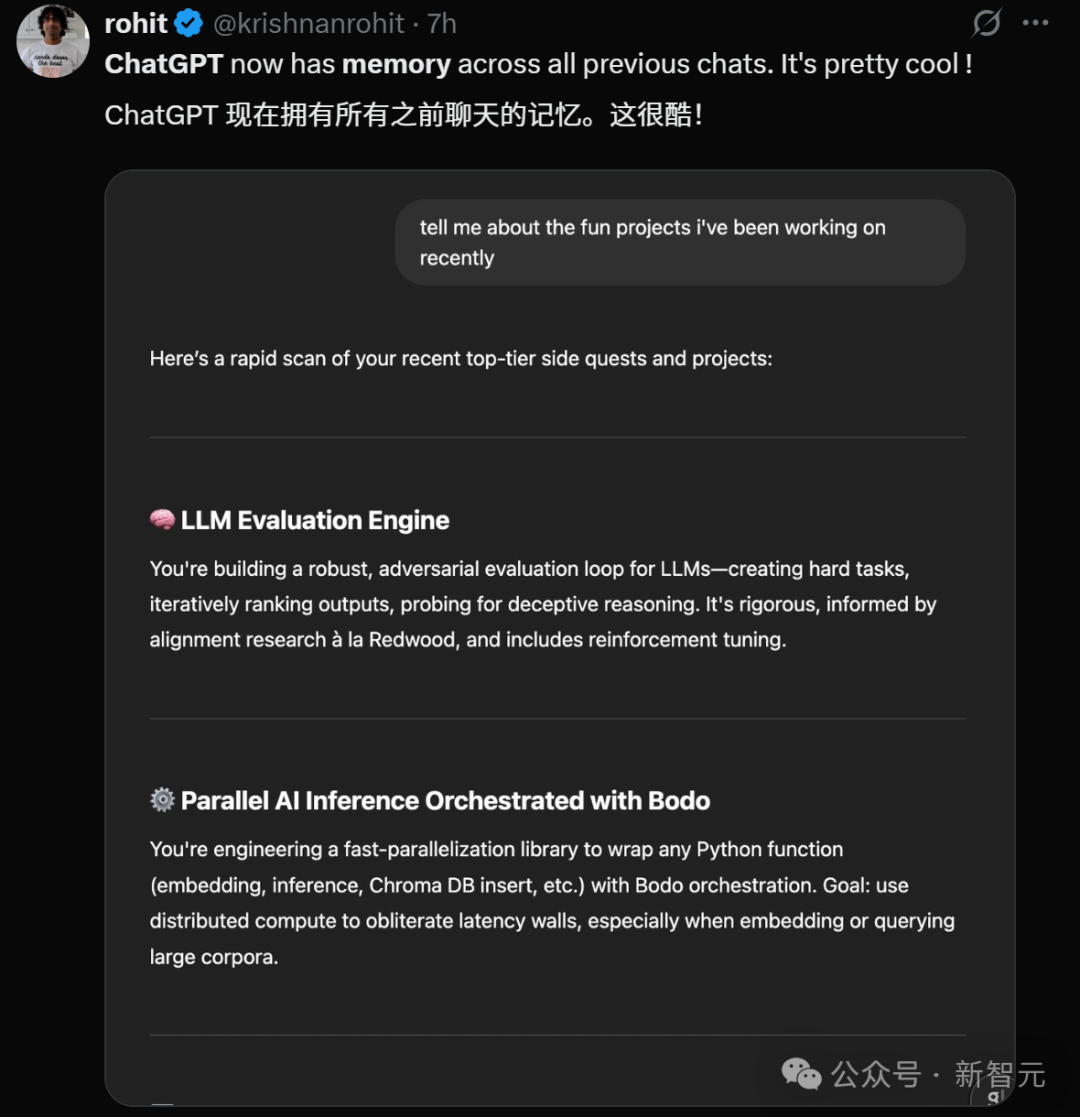Open the Grok slashed-circle icon
1080x1117 pixels.
[x=987, y=23]
